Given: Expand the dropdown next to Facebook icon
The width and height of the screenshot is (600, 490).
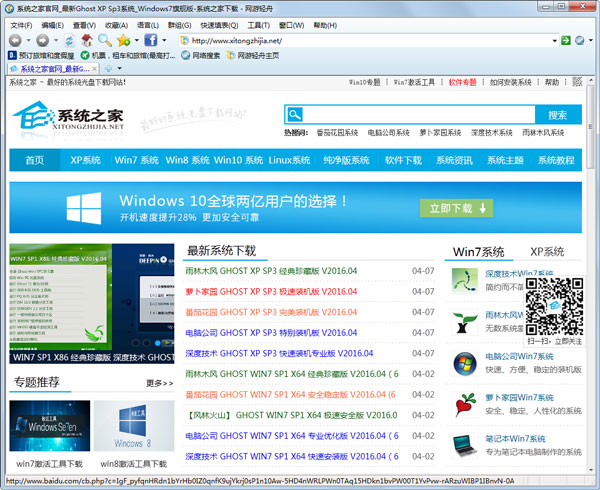Looking at the screenshot, I should pos(162,40).
